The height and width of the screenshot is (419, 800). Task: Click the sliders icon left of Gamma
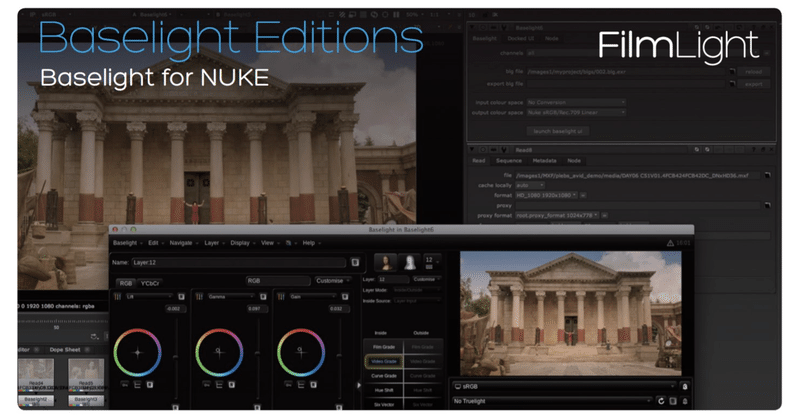tap(199, 297)
